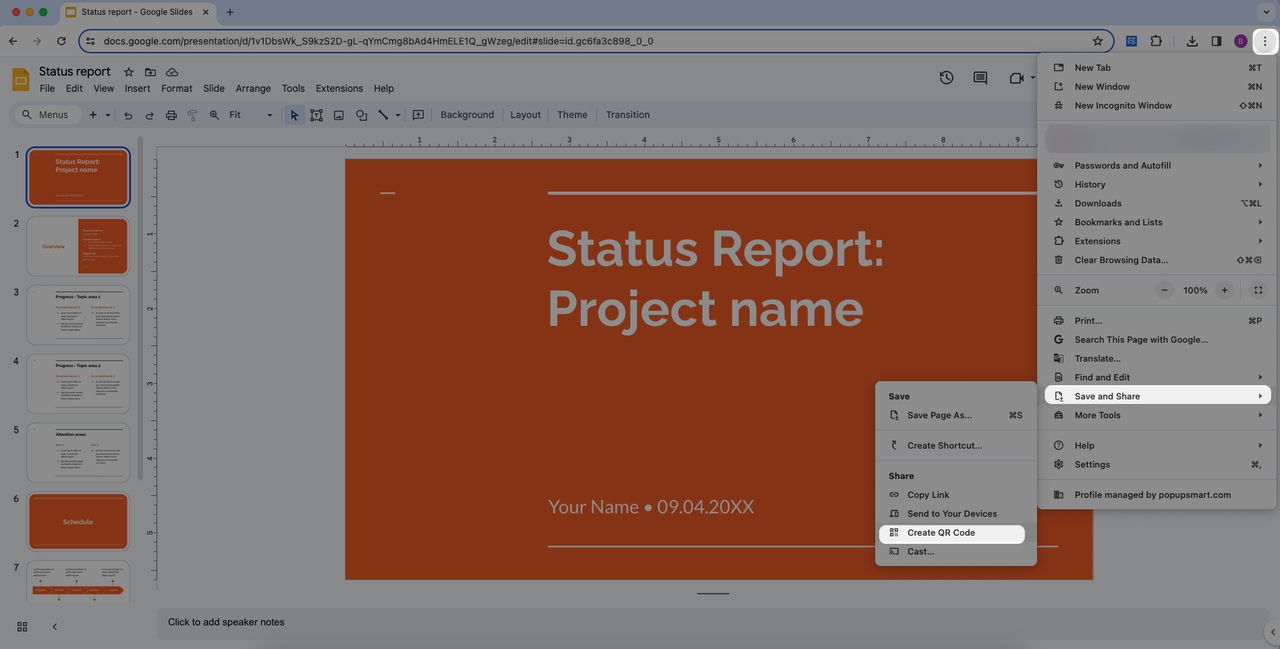
Task: Click the new slide plus icon
Action: [x=93, y=115]
